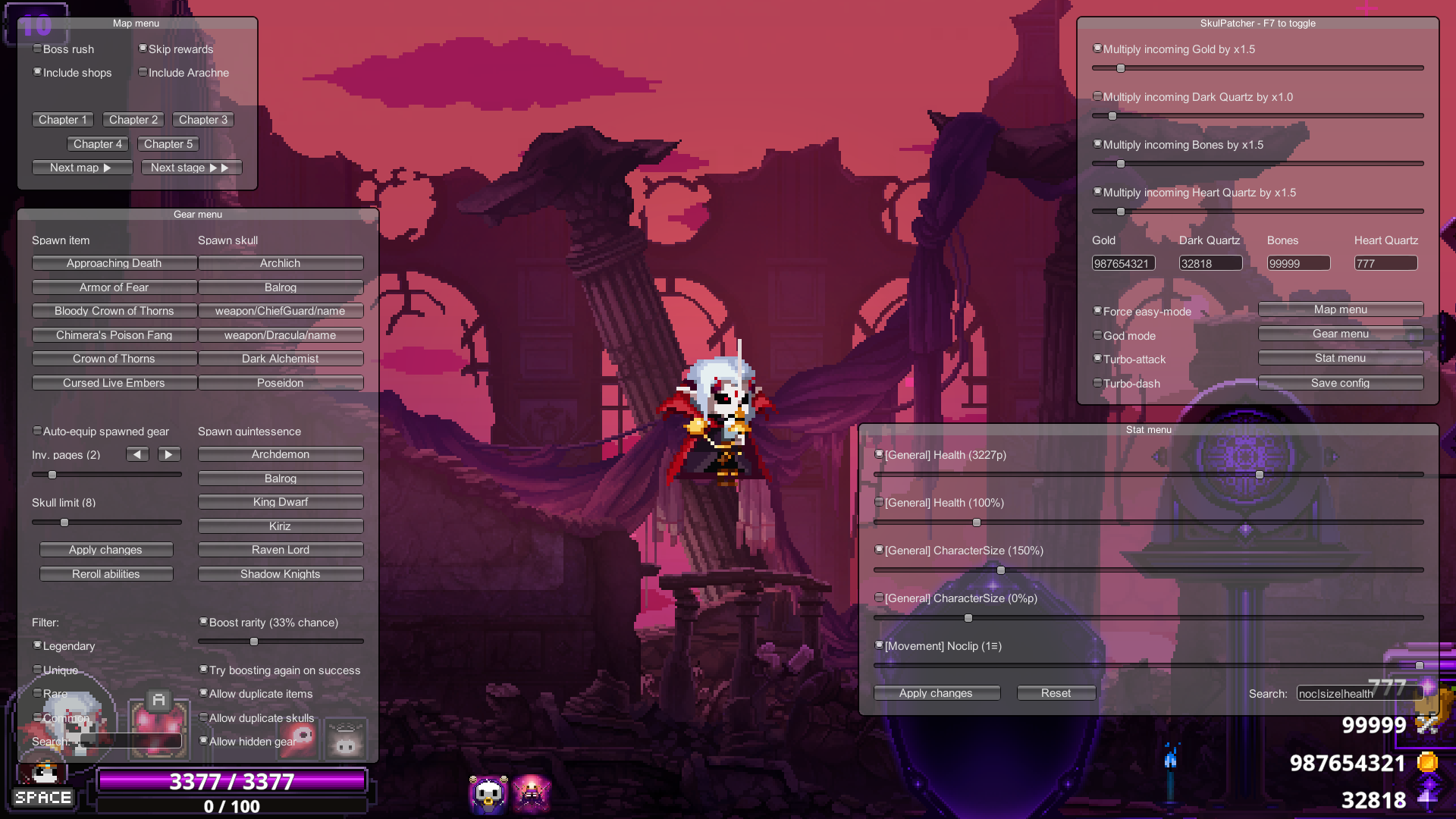Screen dimensions: 1456x819
Task: Open the Gear menu from SkulPatcher
Action: tap(1341, 334)
